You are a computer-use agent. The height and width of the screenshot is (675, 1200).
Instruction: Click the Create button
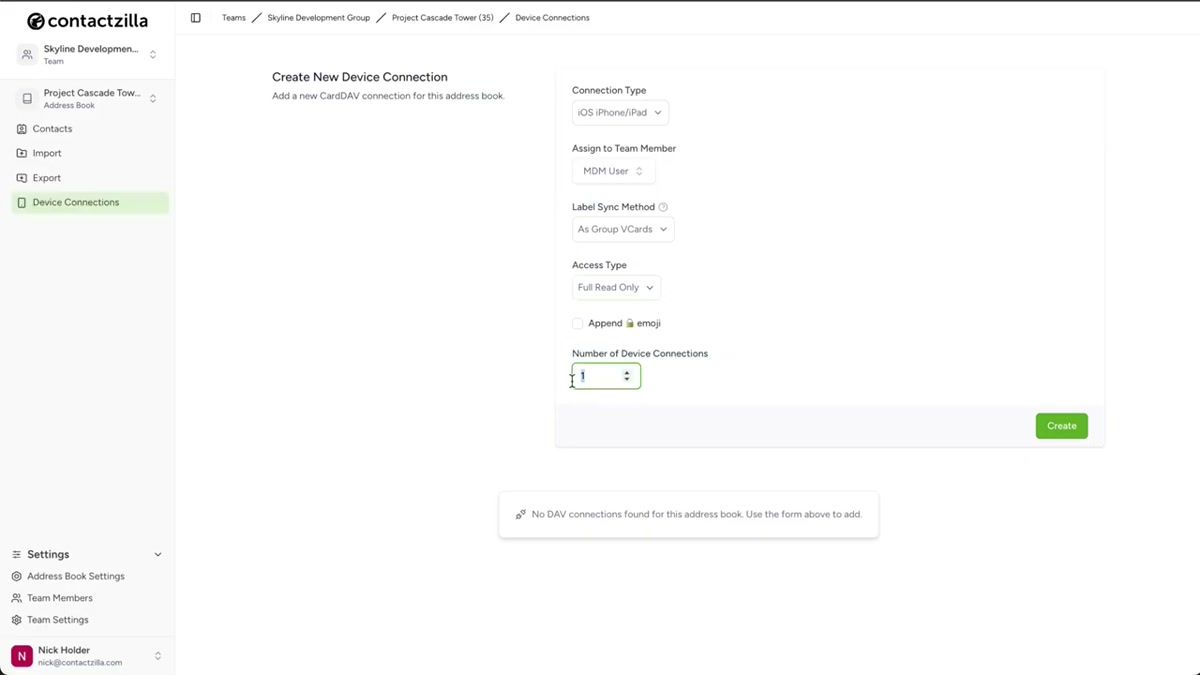(1061, 425)
